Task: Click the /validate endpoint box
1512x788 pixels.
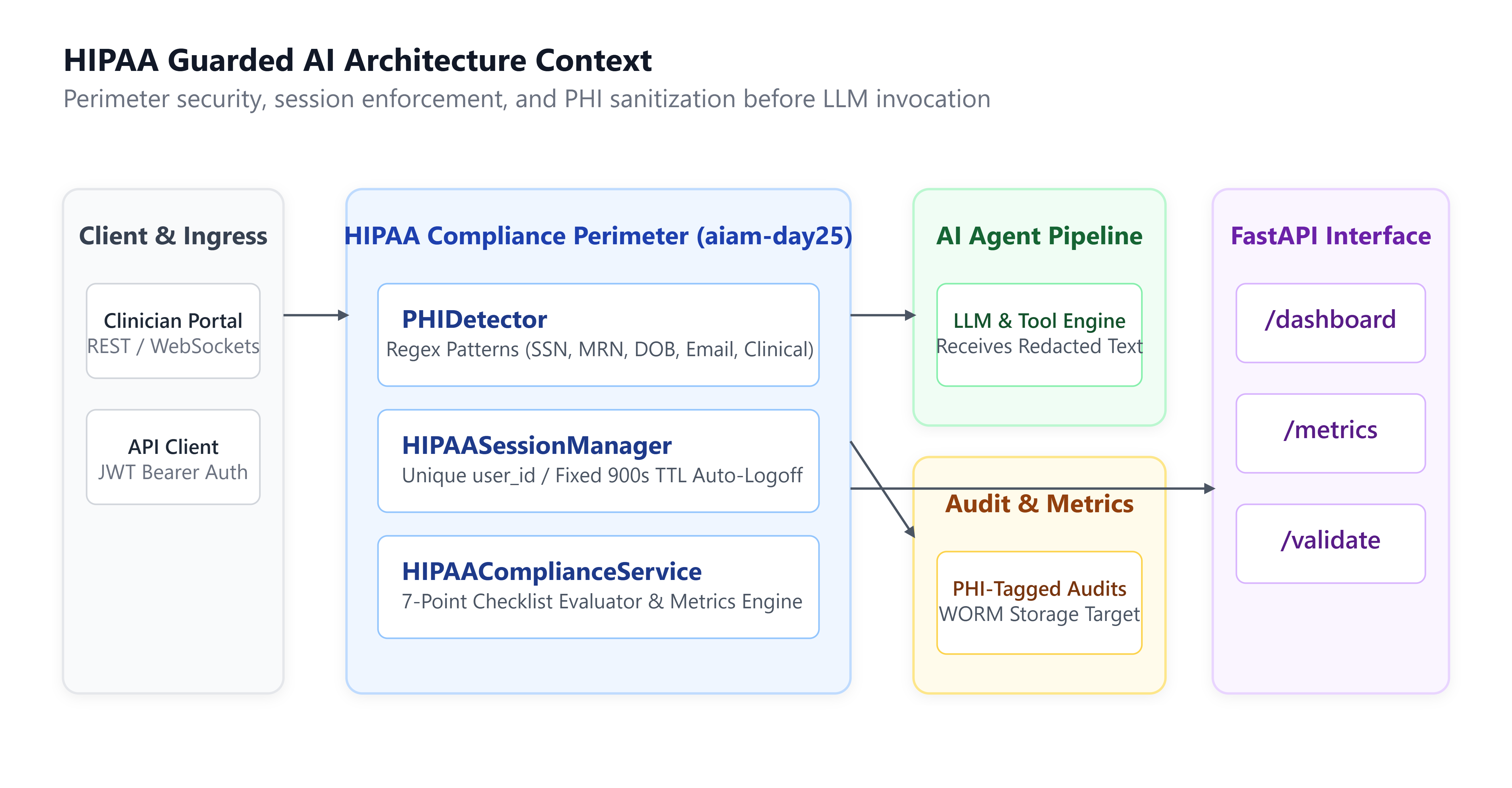Action: [1331, 544]
